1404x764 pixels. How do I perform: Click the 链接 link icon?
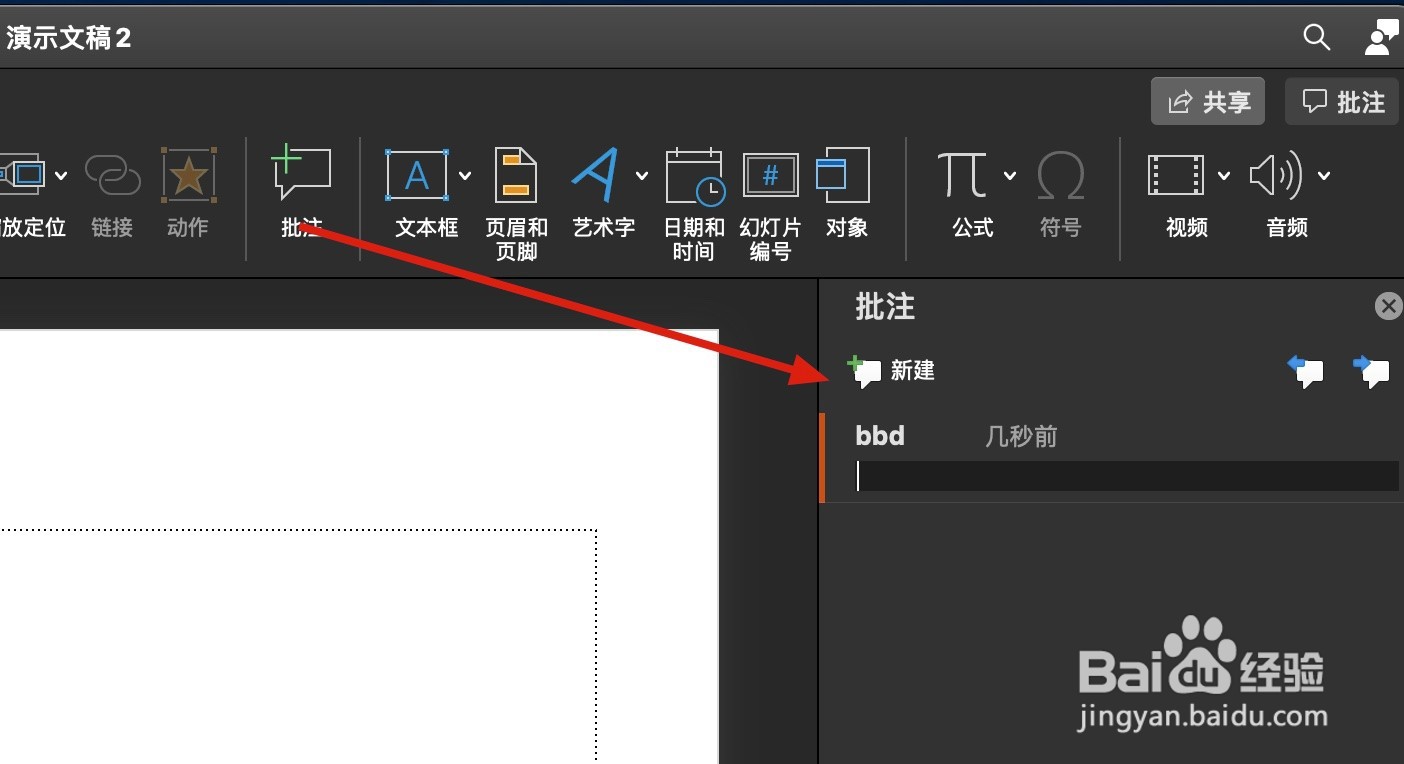(x=112, y=176)
